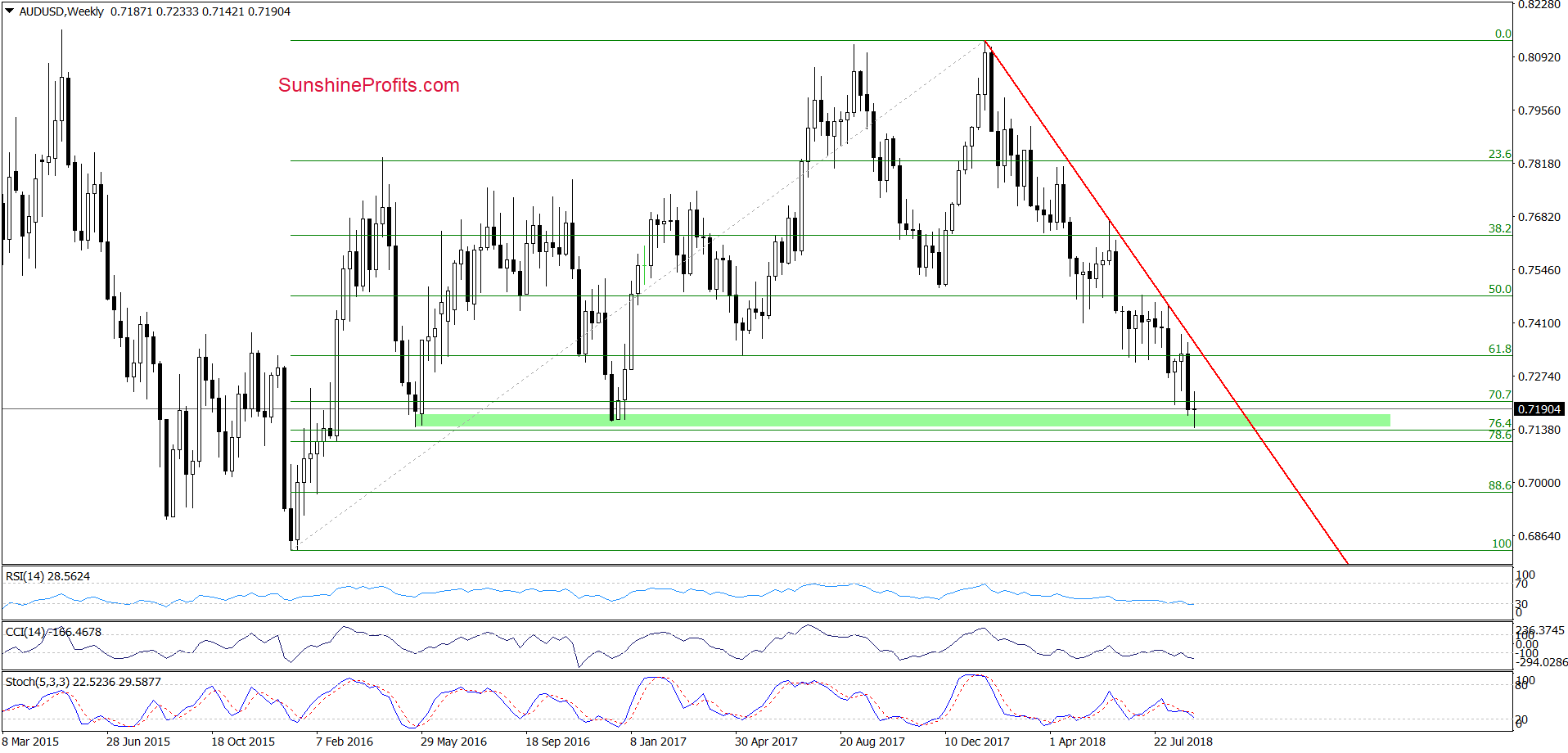Image resolution: width=1568 pixels, height=753 pixels.
Task: Click the 23.6 Fibonacci level label
Action: tap(1499, 154)
